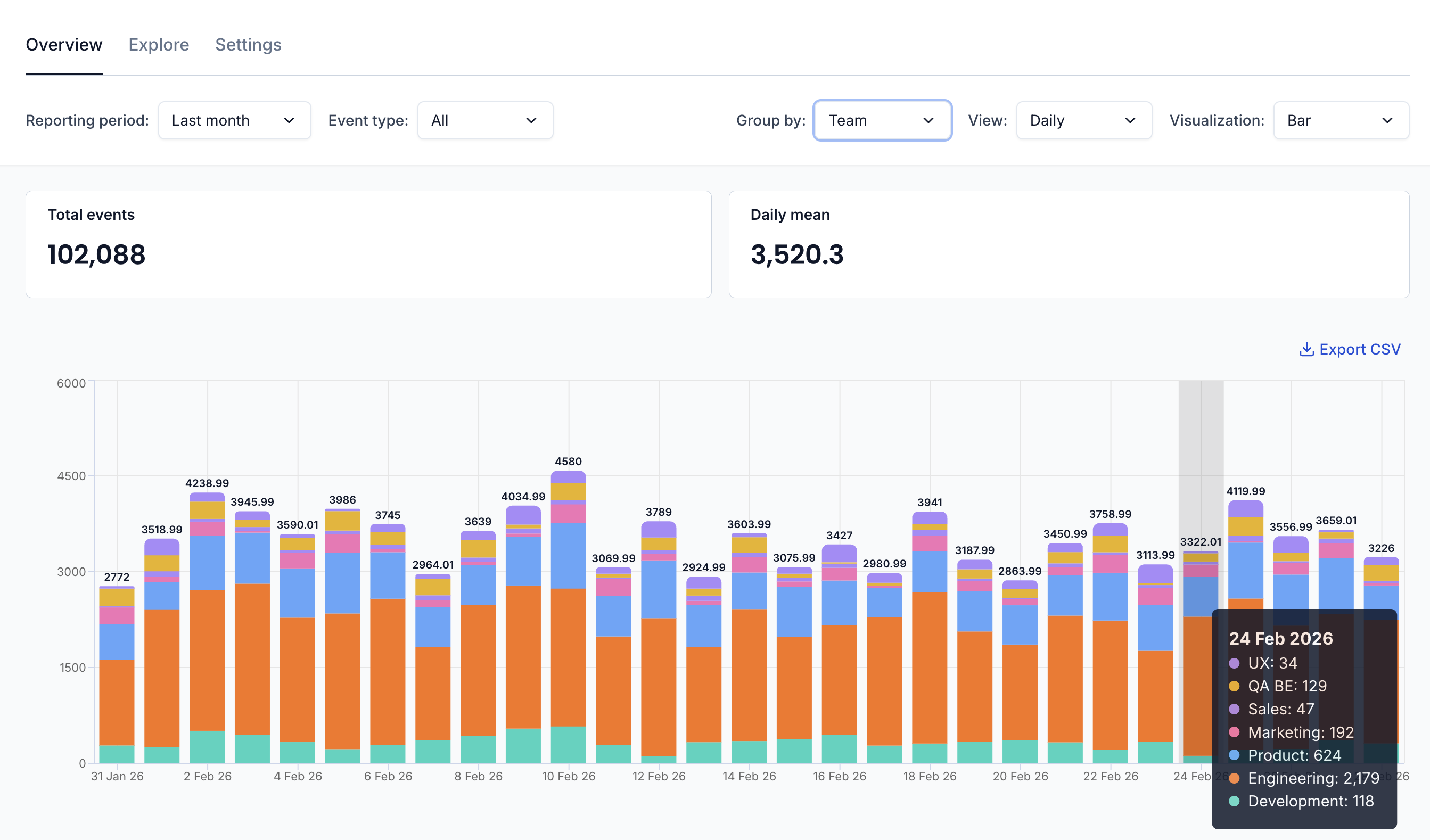This screenshot has width=1430, height=840.
Task: Click the 2 Feb 26 axis label
Action: coord(207,777)
